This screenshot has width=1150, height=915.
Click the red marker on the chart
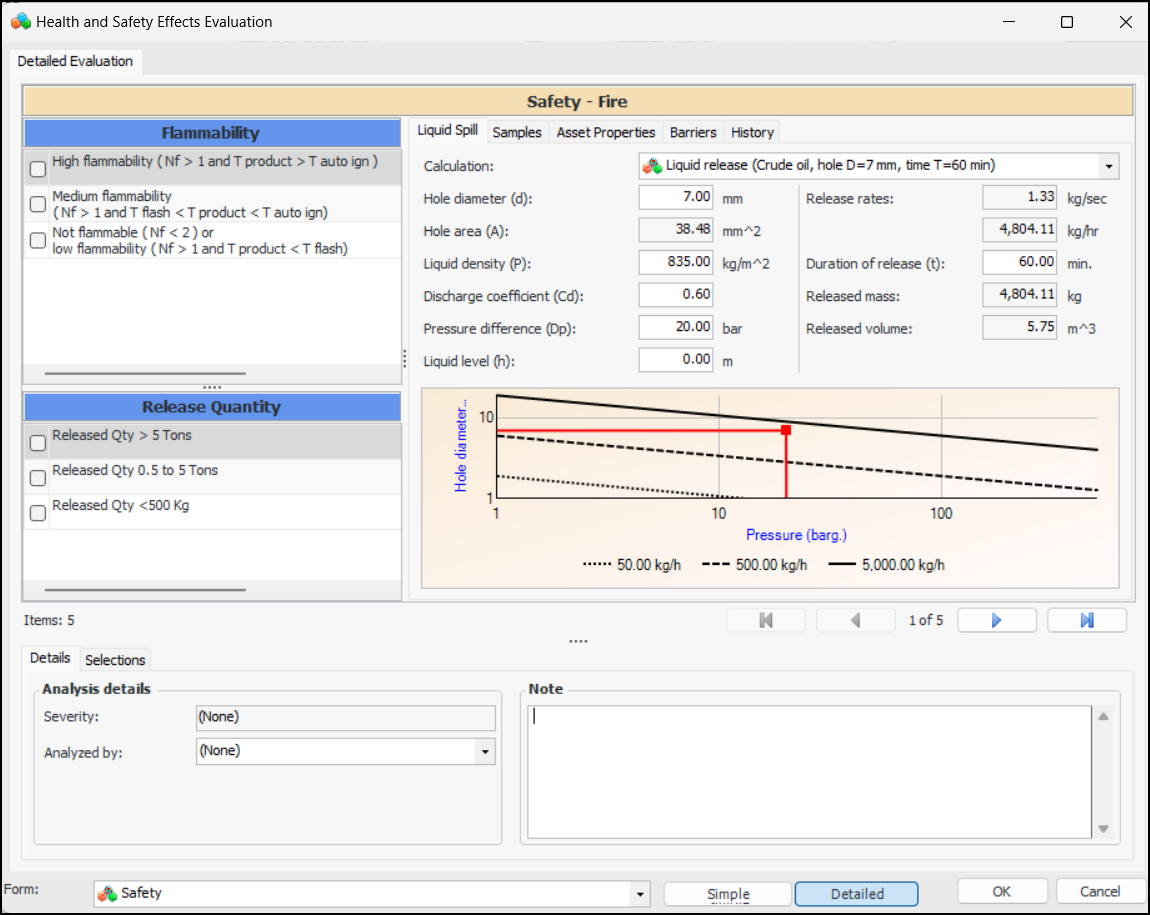tap(786, 430)
